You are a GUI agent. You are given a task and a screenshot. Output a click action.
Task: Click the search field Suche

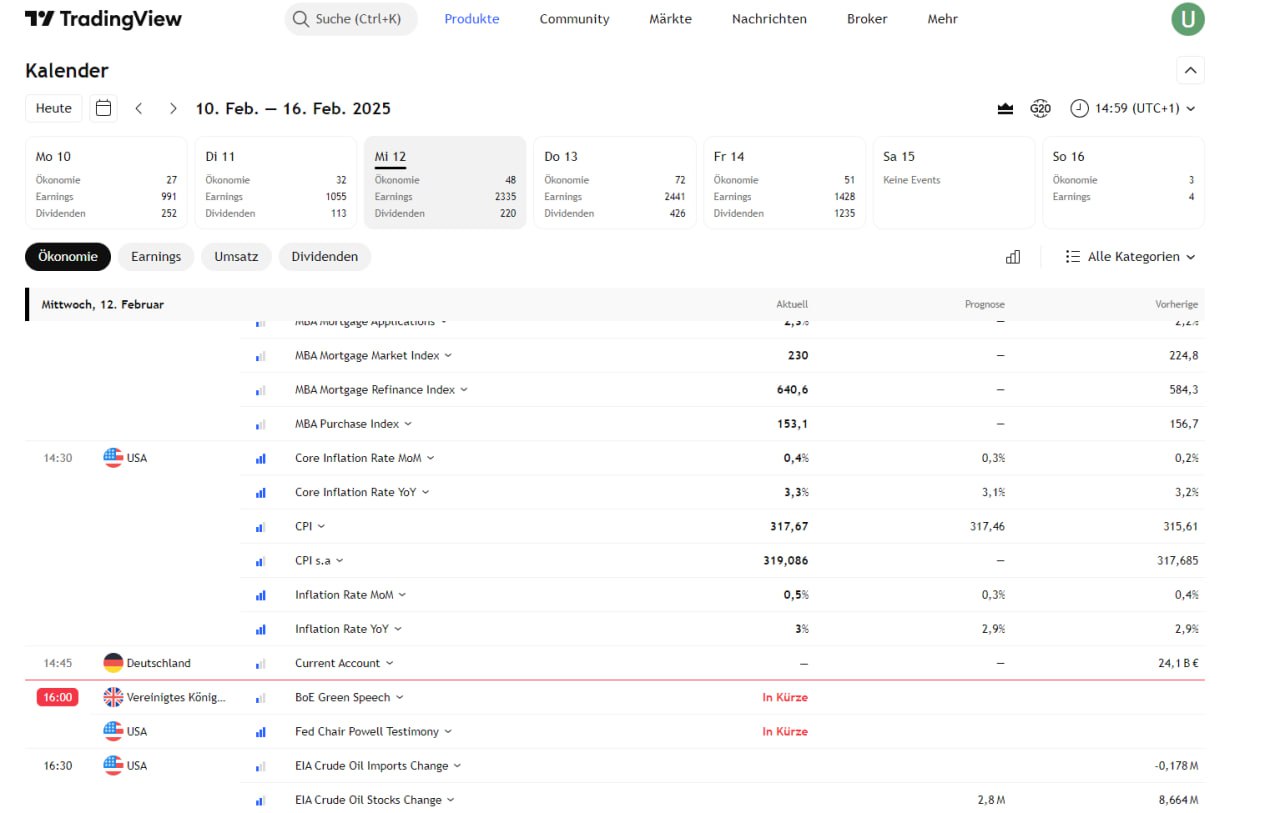tap(351, 19)
